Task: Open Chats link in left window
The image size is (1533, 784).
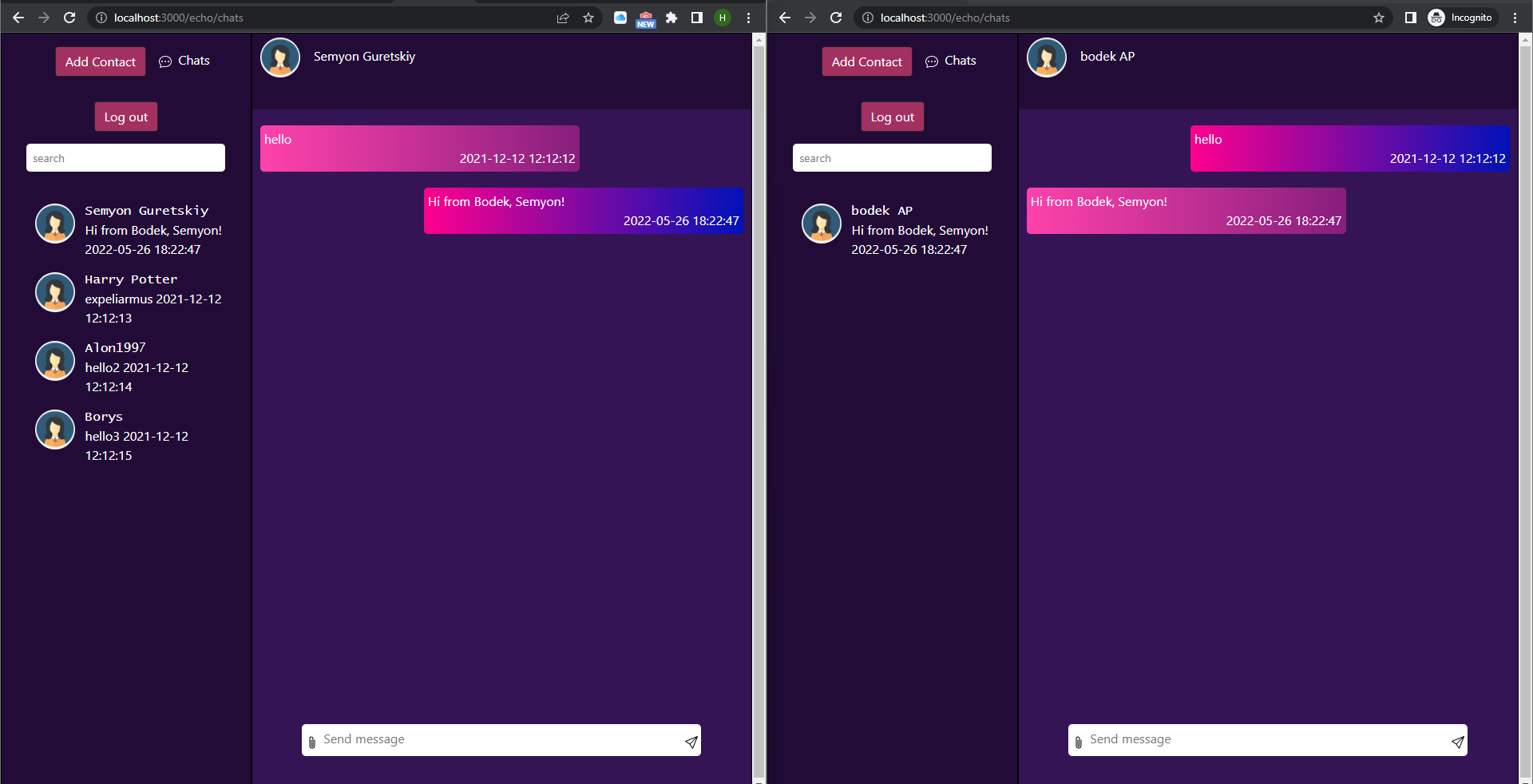Action: (184, 61)
